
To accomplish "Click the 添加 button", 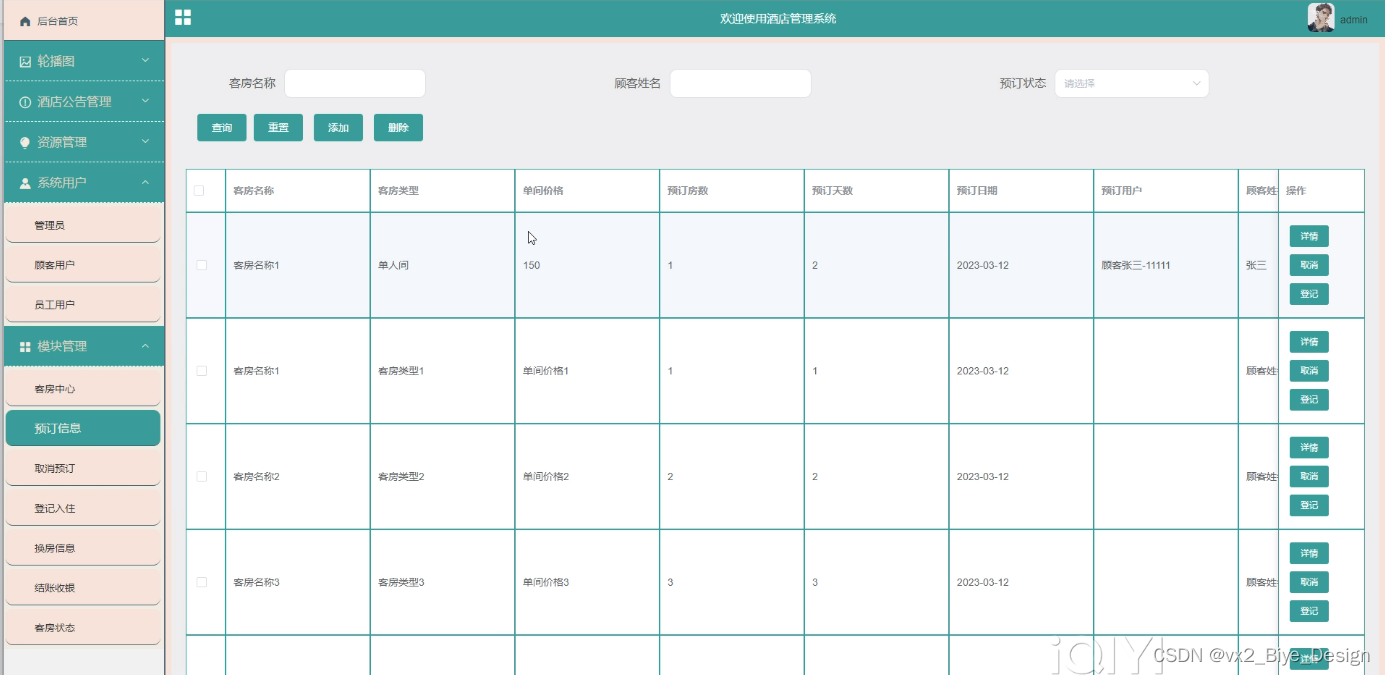I will [338, 128].
